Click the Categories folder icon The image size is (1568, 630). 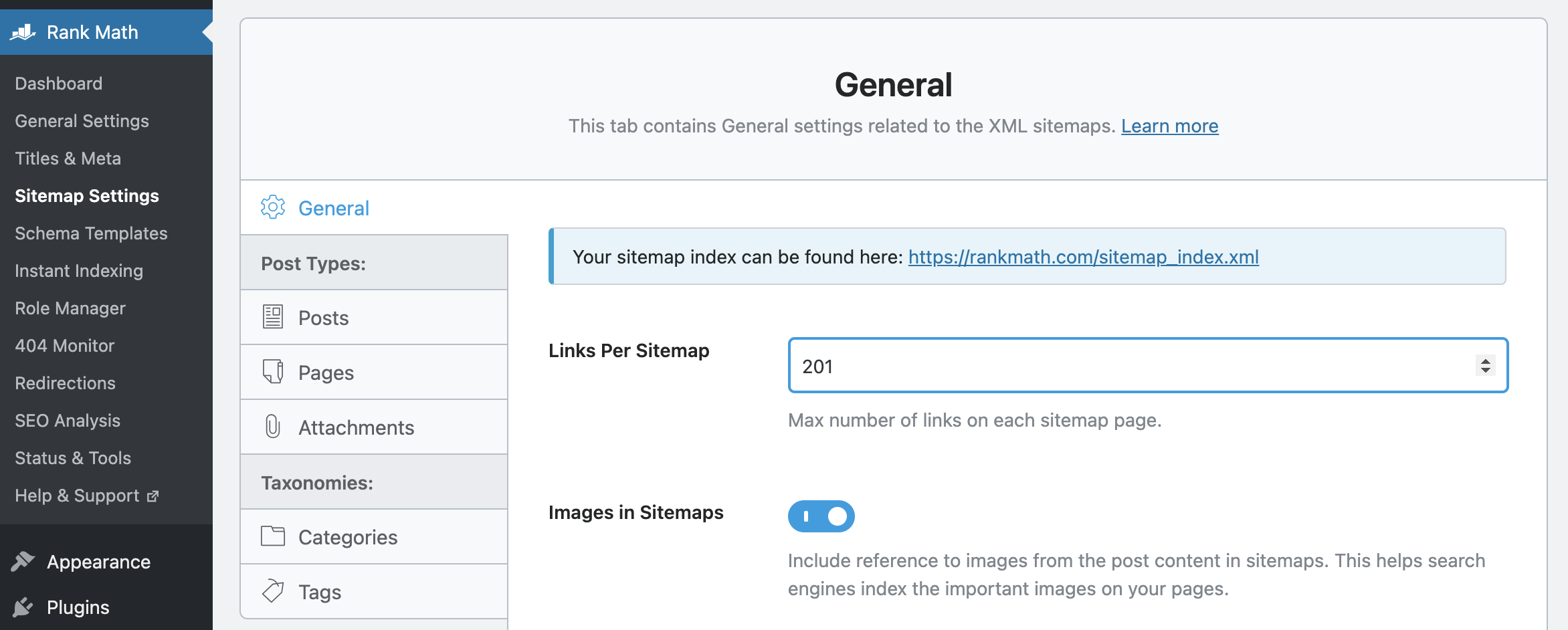[273, 536]
